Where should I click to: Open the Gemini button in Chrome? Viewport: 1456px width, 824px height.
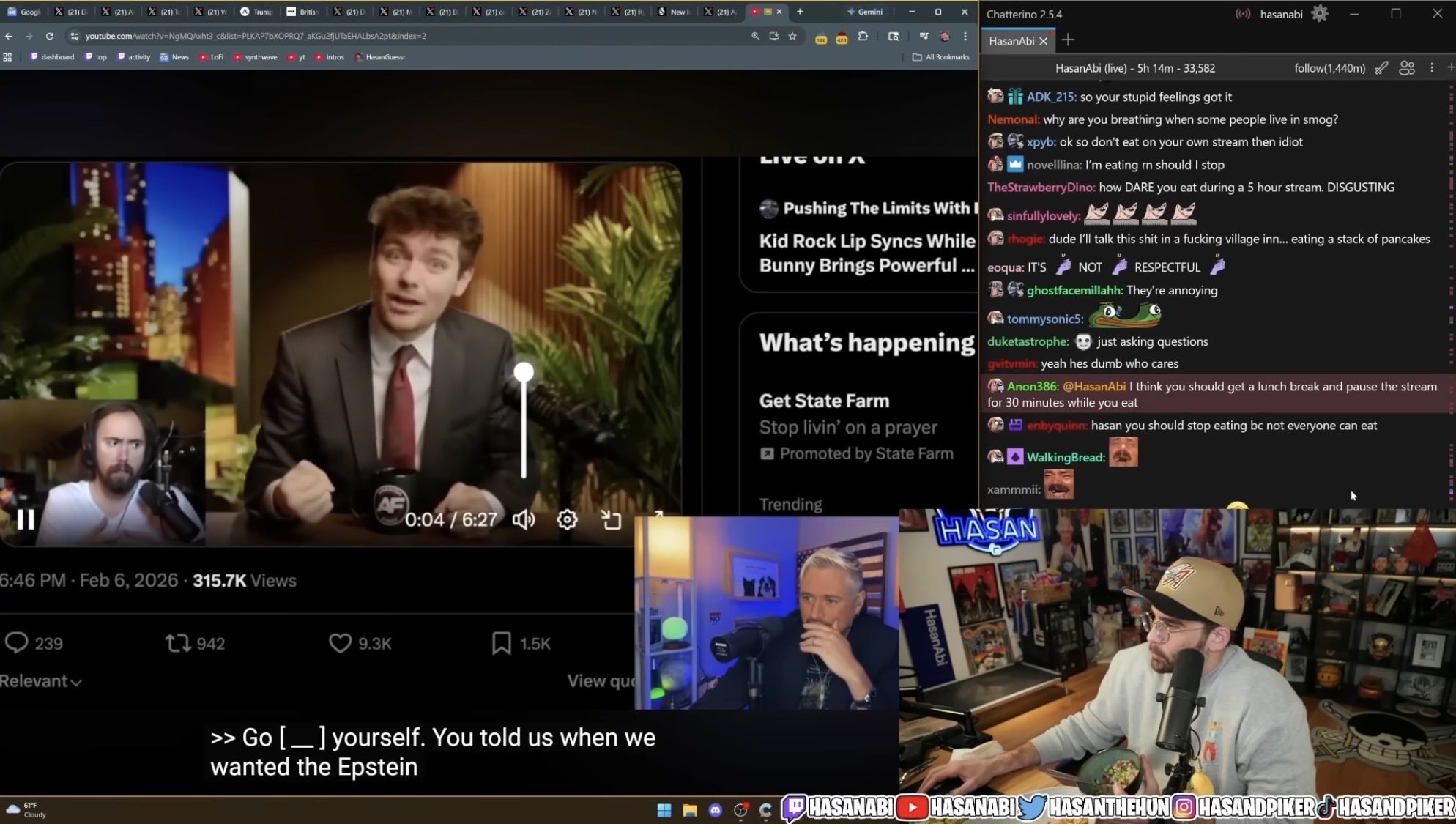pos(865,12)
